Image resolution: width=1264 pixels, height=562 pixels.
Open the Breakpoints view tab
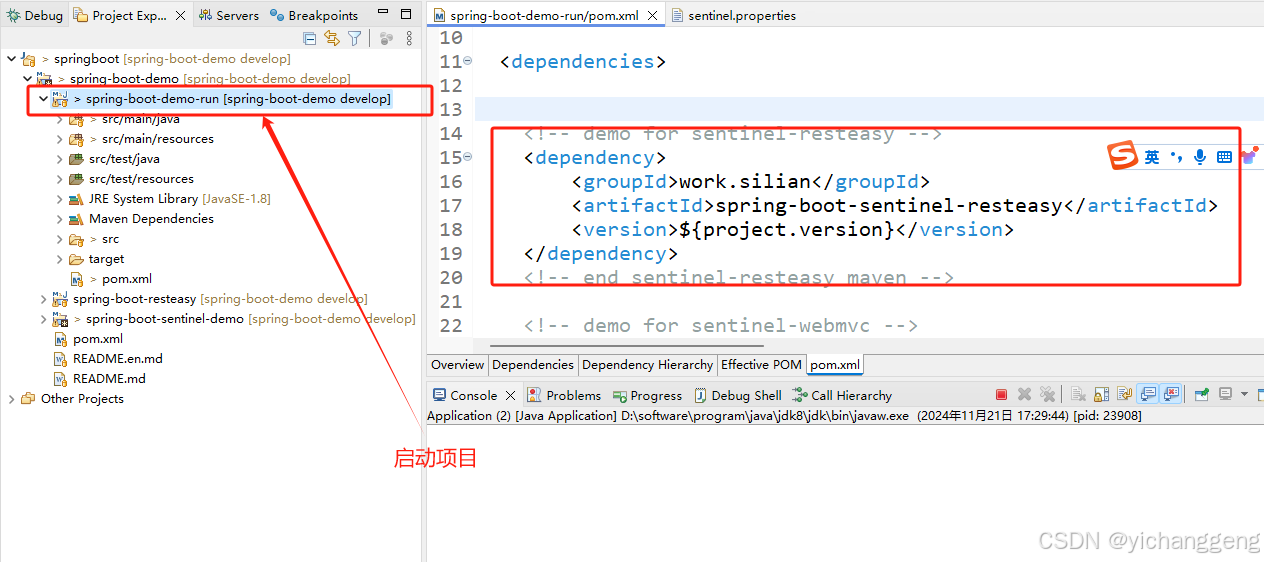click(314, 15)
